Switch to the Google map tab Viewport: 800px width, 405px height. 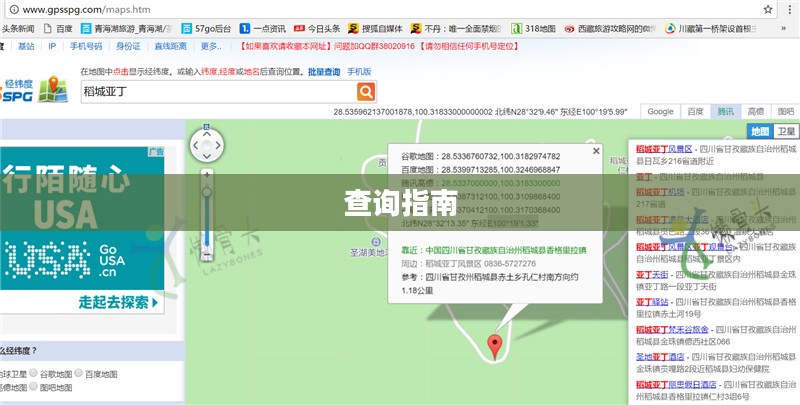(x=660, y=111)
